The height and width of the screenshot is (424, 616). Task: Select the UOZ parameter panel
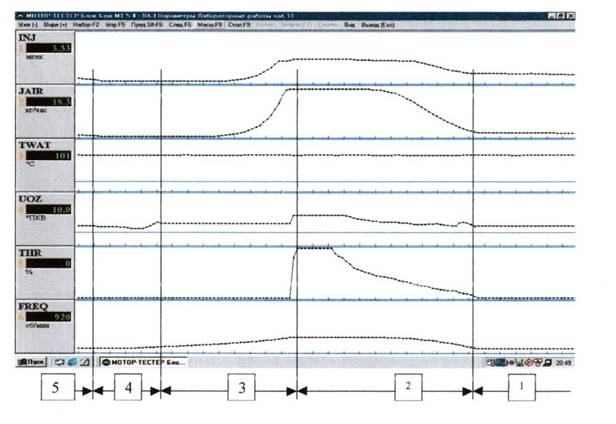(x=45, y=219)
